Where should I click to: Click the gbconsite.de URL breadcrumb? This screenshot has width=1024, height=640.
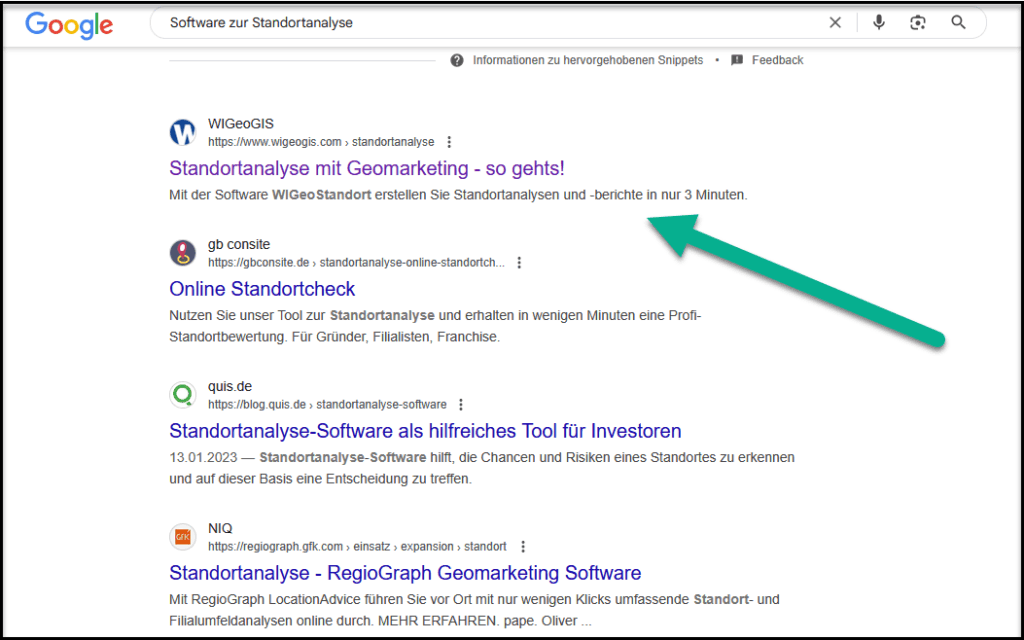pos(357,263)
